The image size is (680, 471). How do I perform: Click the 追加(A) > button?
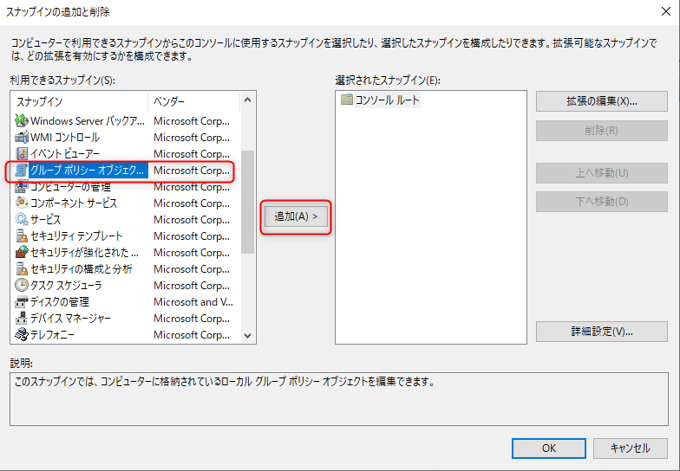[296, 216]
